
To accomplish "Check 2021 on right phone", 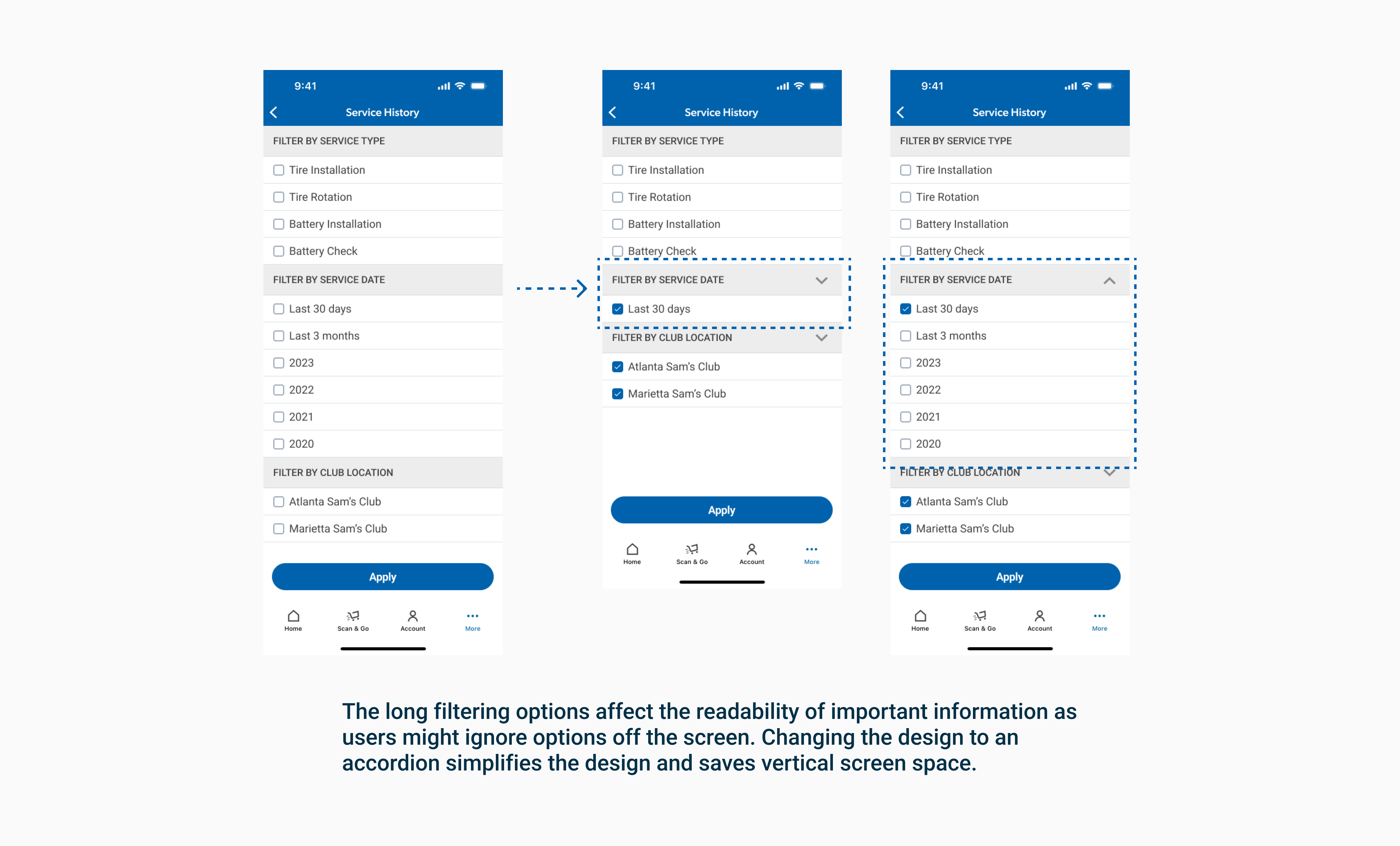I will point(906,417).
